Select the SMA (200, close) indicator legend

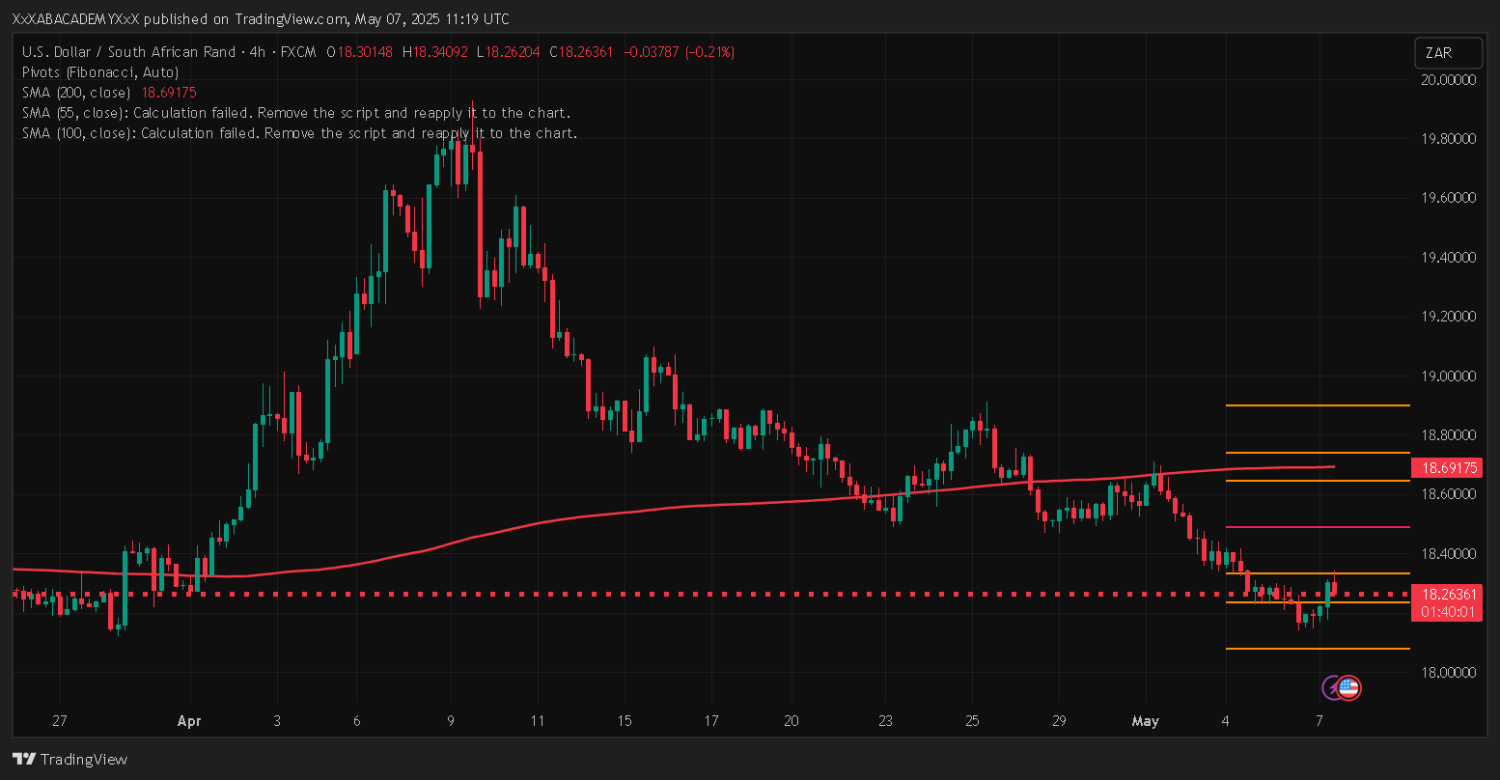[76, 92]
